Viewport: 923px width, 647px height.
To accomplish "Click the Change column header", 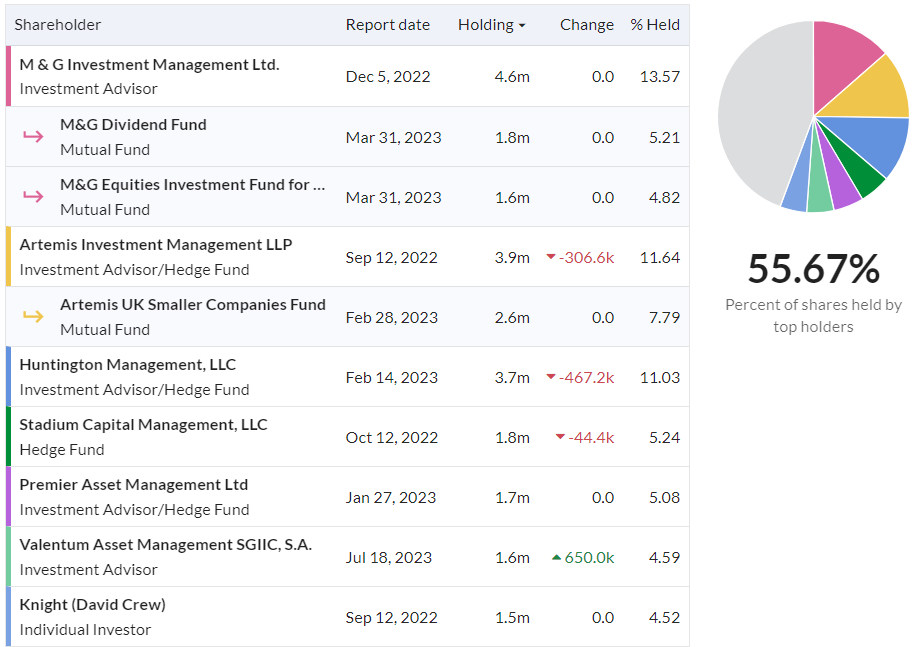I will point(586,25).
